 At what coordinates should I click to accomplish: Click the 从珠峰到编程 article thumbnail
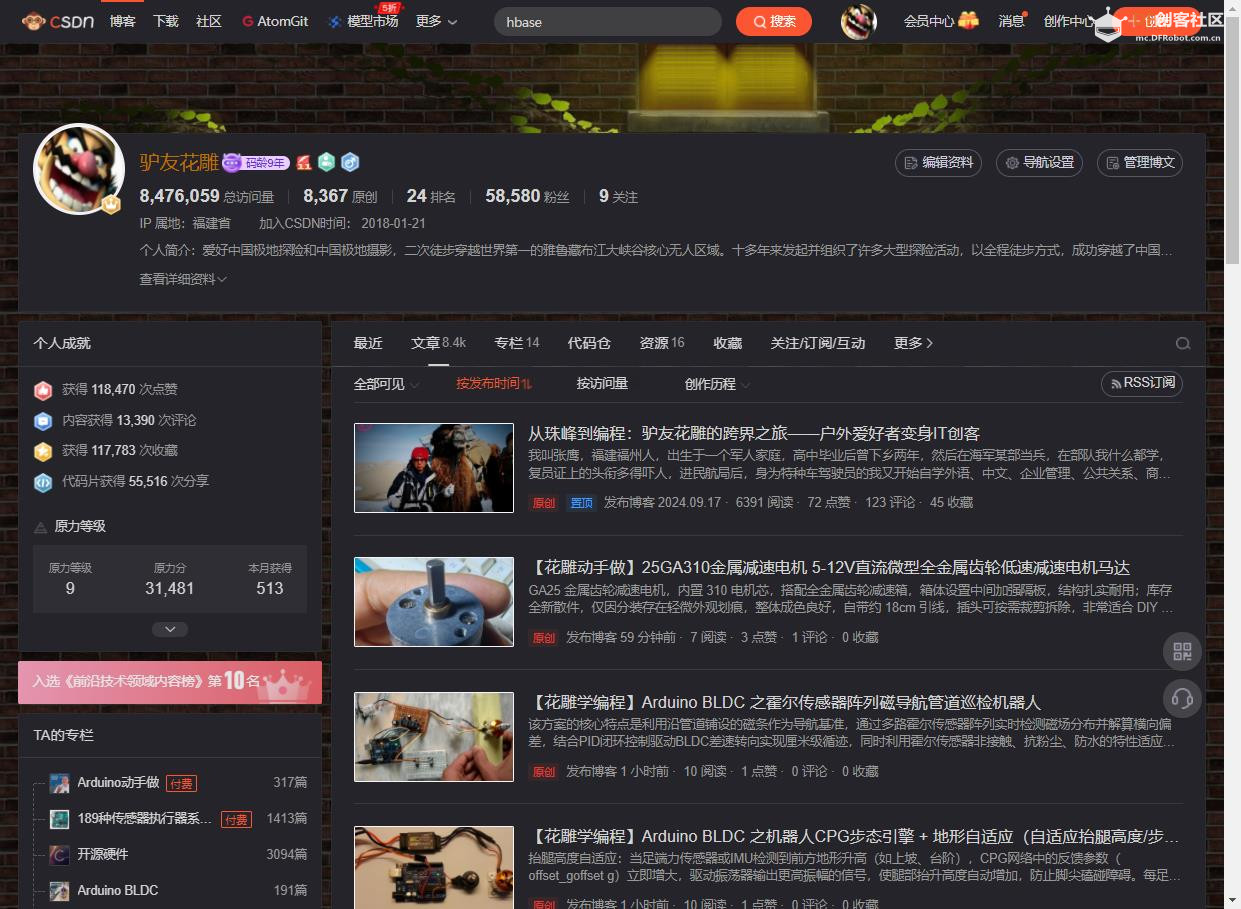point(434,468)
